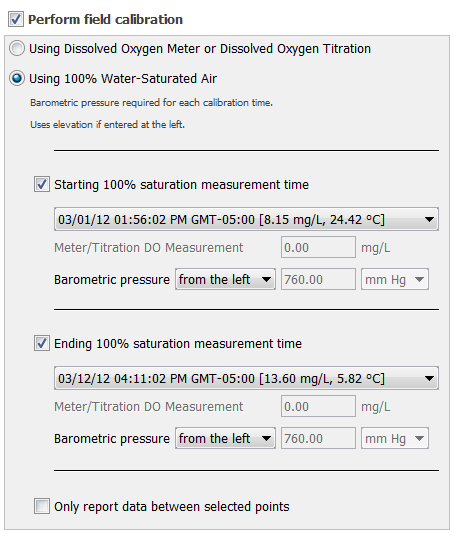This screenshot has width=456, height=538.
Task: Click the Only report data between selected points label
Action: click(x=172, y=506)
